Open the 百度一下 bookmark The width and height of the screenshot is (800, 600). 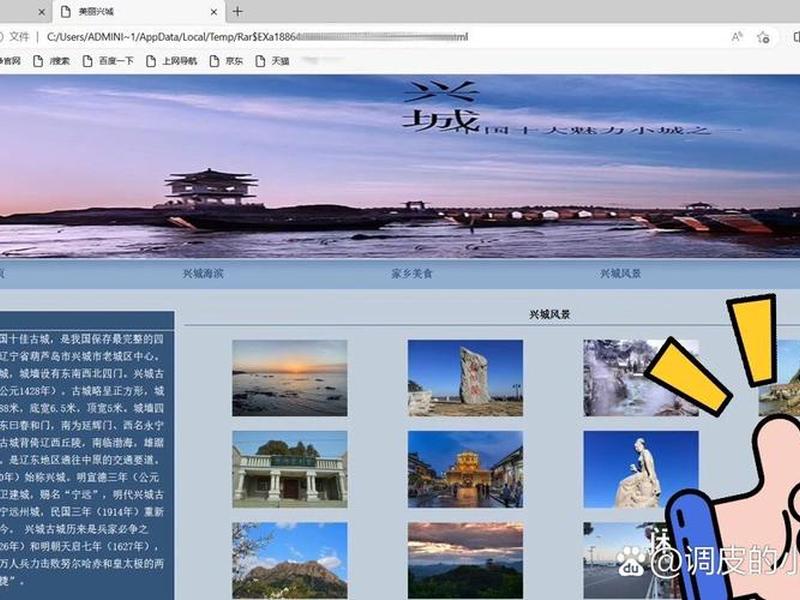(108, 61)
